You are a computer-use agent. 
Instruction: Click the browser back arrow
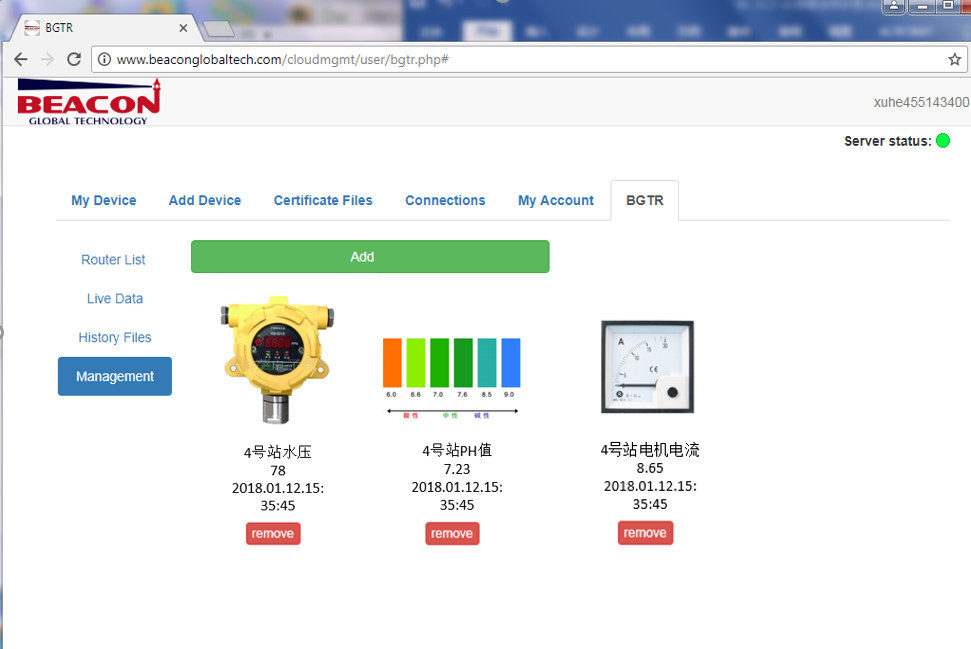pyautogui.click(x=20, y=60)
